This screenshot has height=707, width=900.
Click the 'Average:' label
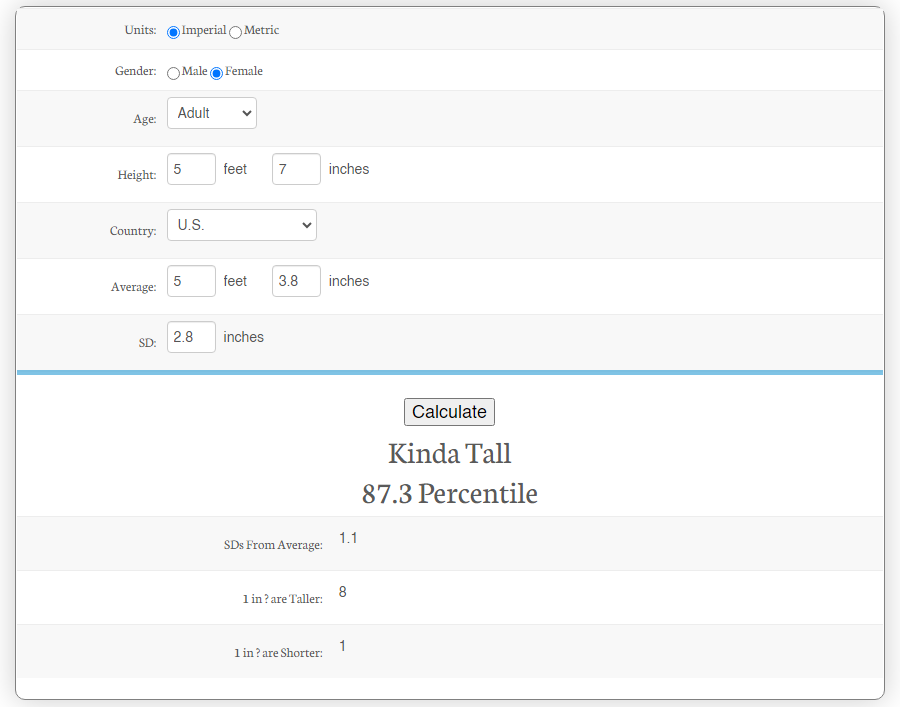134,287
